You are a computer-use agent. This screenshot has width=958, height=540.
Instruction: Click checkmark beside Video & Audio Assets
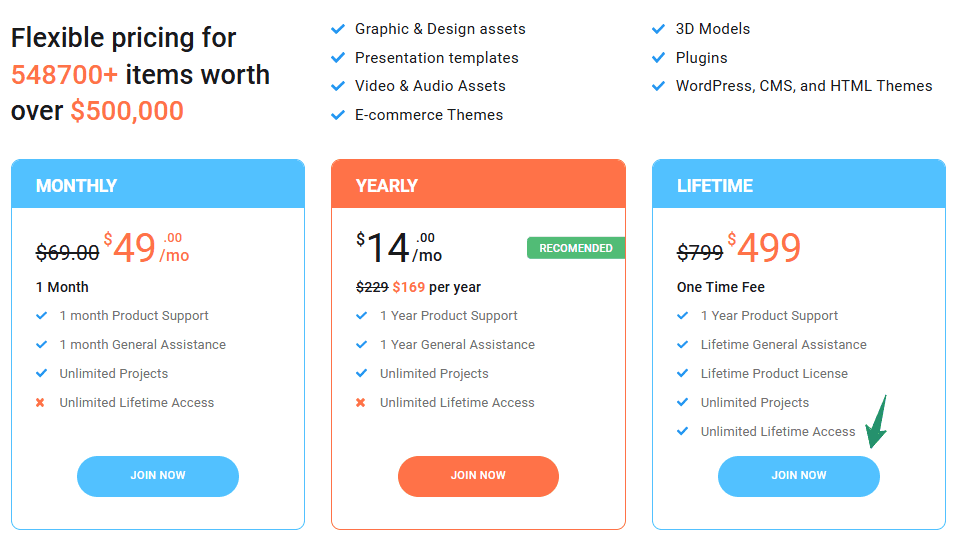pos(338,86)
